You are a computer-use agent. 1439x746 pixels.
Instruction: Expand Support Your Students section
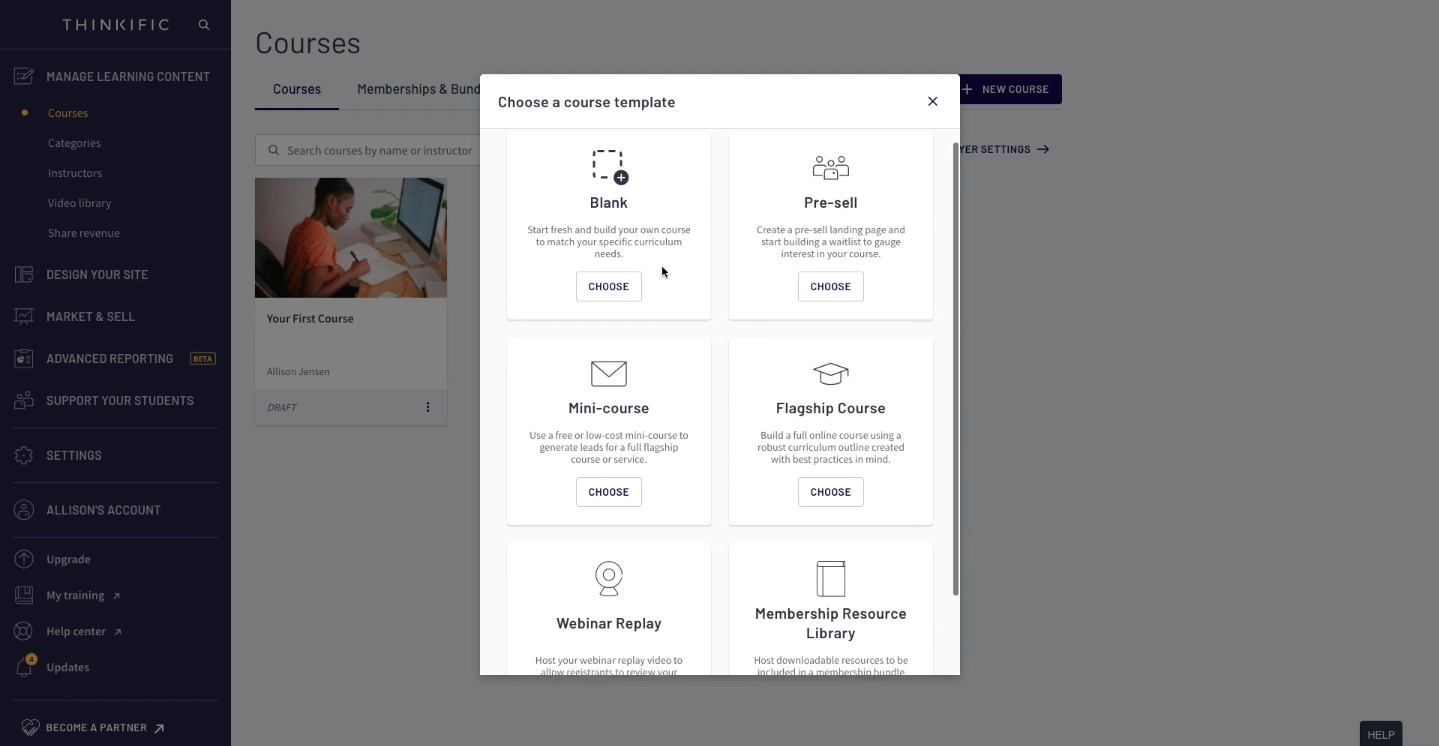click(119, 400)
